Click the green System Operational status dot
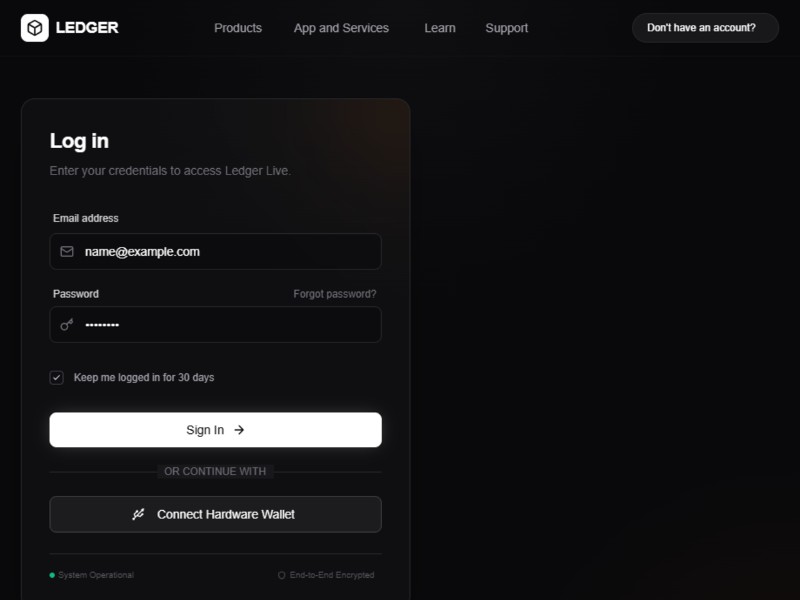The width and height of the screenshot is (800, 600). (x=52, y=575)
